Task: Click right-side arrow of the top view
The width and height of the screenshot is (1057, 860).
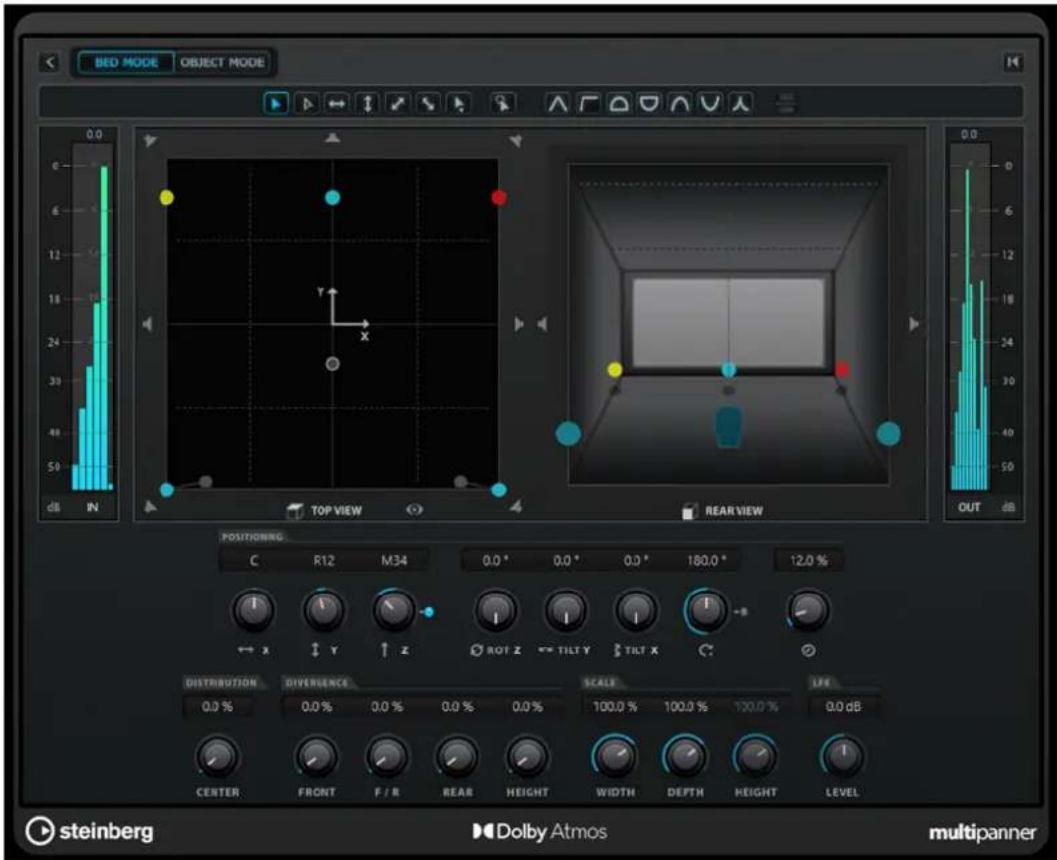Action: [x=519, y=324]
